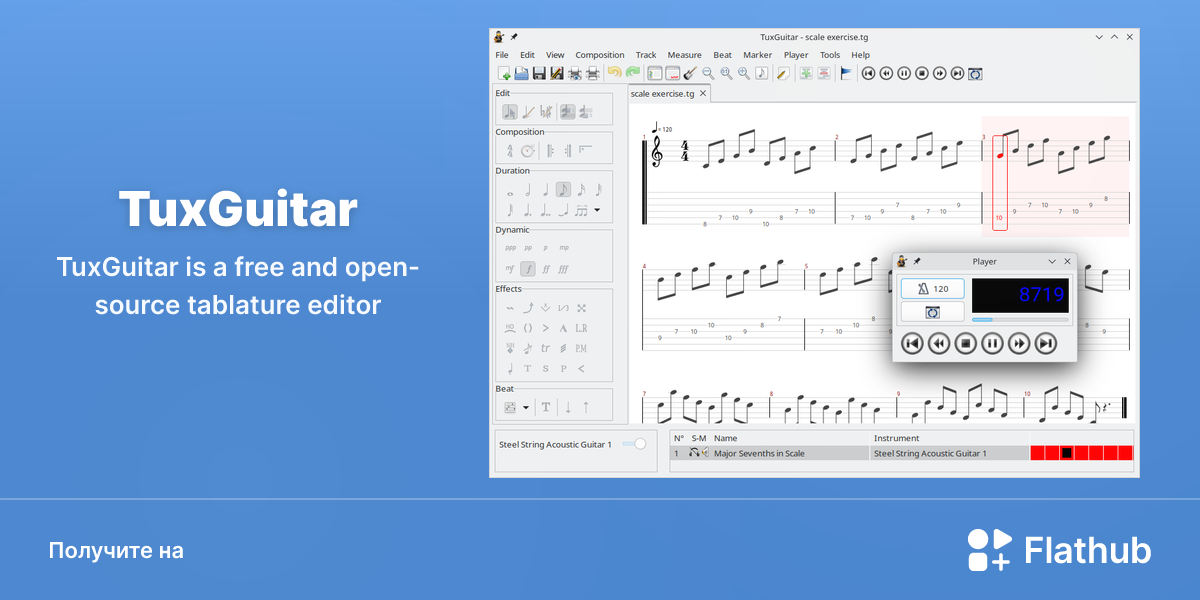Click the black measure block in track row

pyautogui.click(x=1067, y=453)
